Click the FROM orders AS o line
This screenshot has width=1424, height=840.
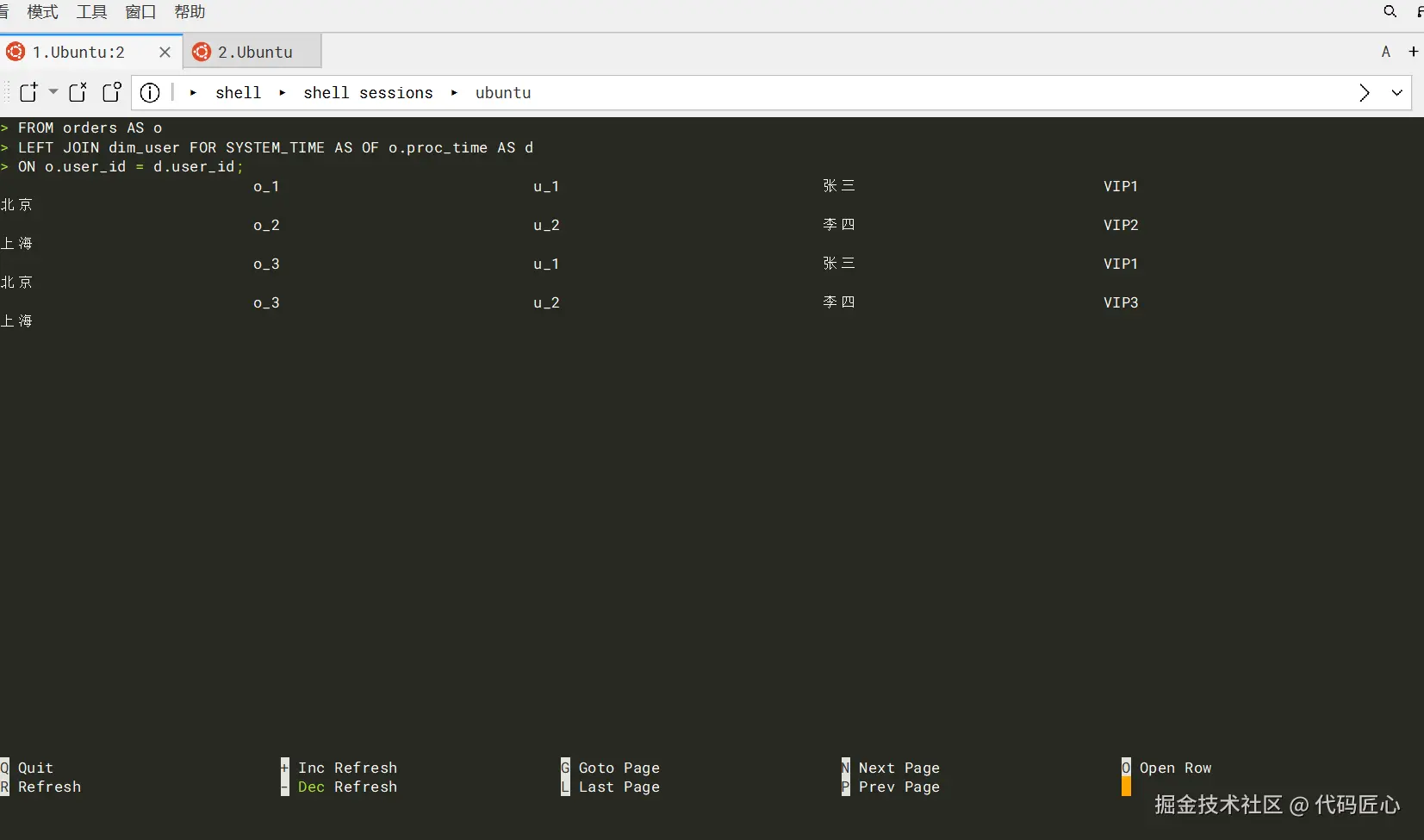pyautogui.click(x=90, y=128)
